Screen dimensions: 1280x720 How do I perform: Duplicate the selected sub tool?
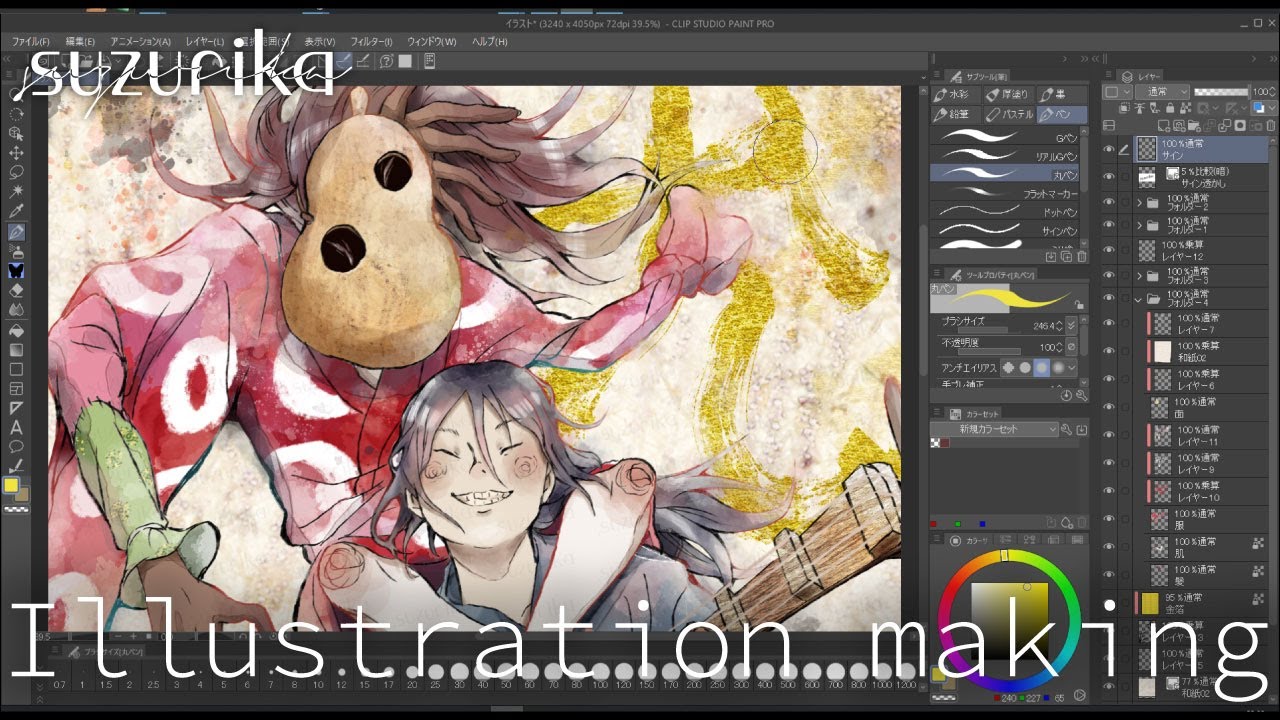pyautogui.click(x=1066, y=257)
